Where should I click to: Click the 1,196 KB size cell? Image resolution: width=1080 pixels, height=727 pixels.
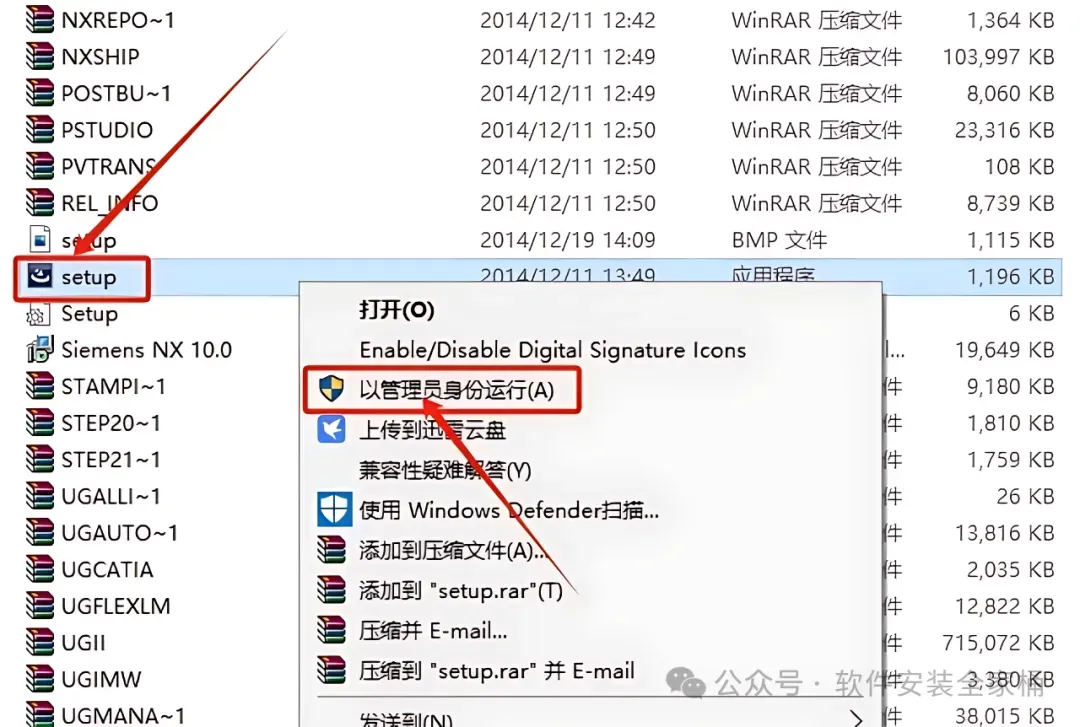tap(1010, 276)
